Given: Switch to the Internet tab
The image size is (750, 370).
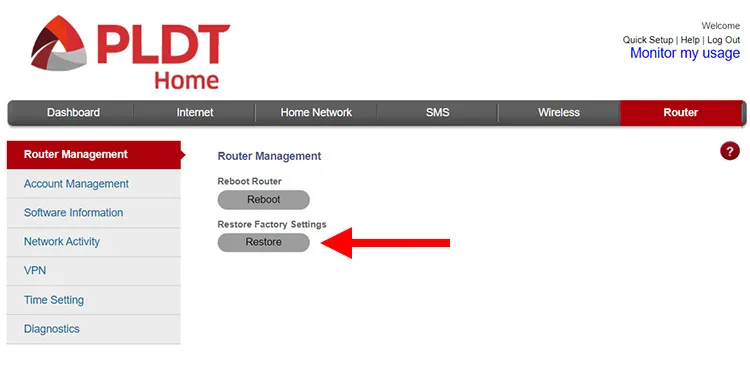Looking at the screenshot, I should [x=195, y=113].
